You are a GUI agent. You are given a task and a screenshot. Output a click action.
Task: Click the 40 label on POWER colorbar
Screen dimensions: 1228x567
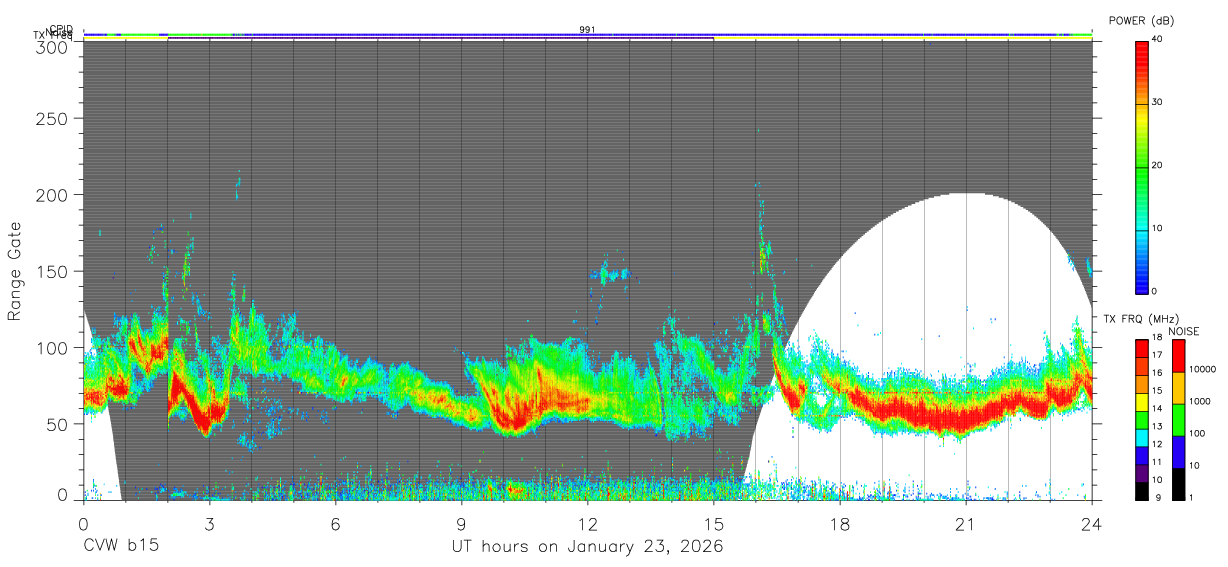coord(1159,39)
